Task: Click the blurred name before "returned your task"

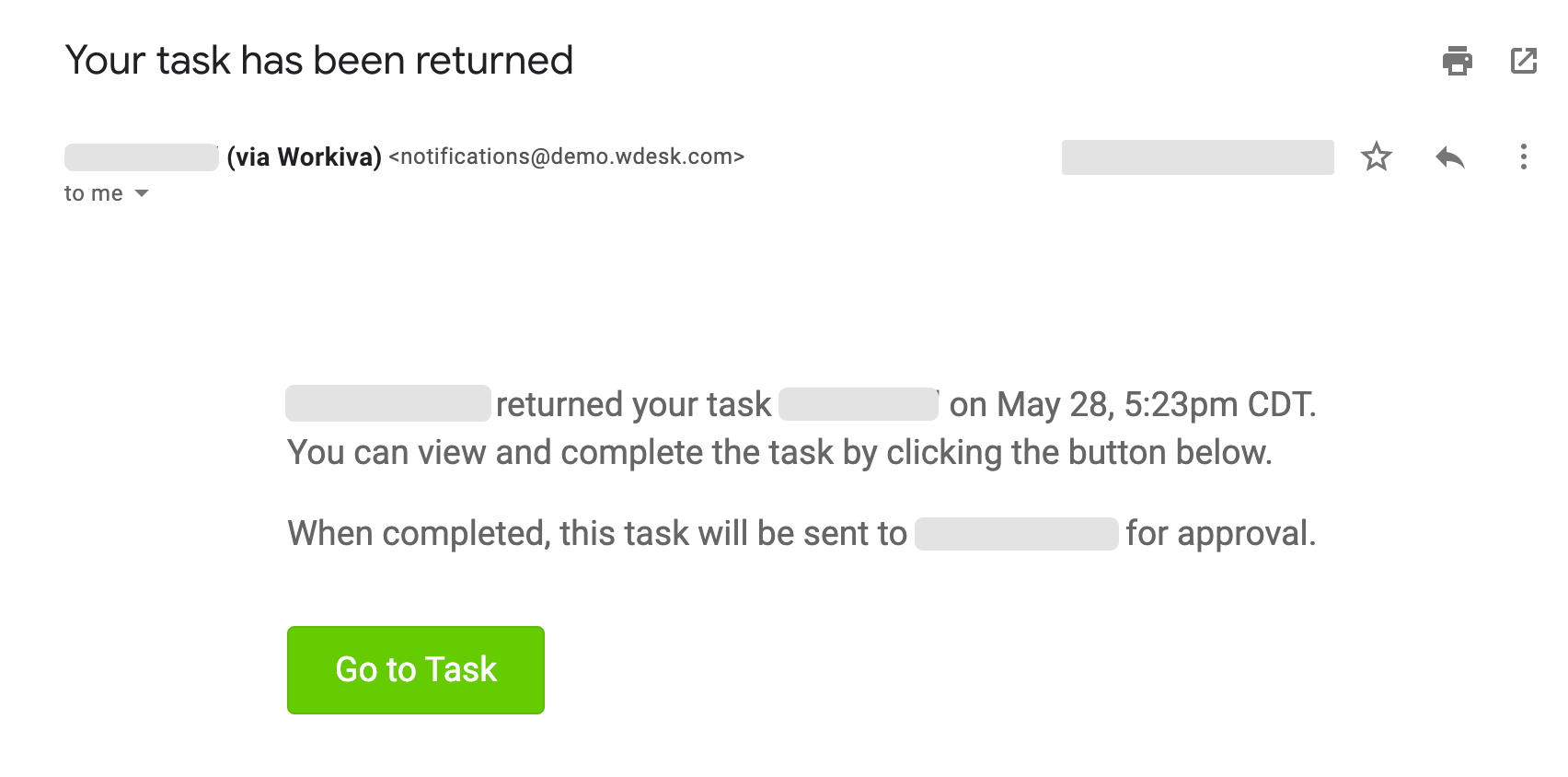Action: click(x=387, y=403)
